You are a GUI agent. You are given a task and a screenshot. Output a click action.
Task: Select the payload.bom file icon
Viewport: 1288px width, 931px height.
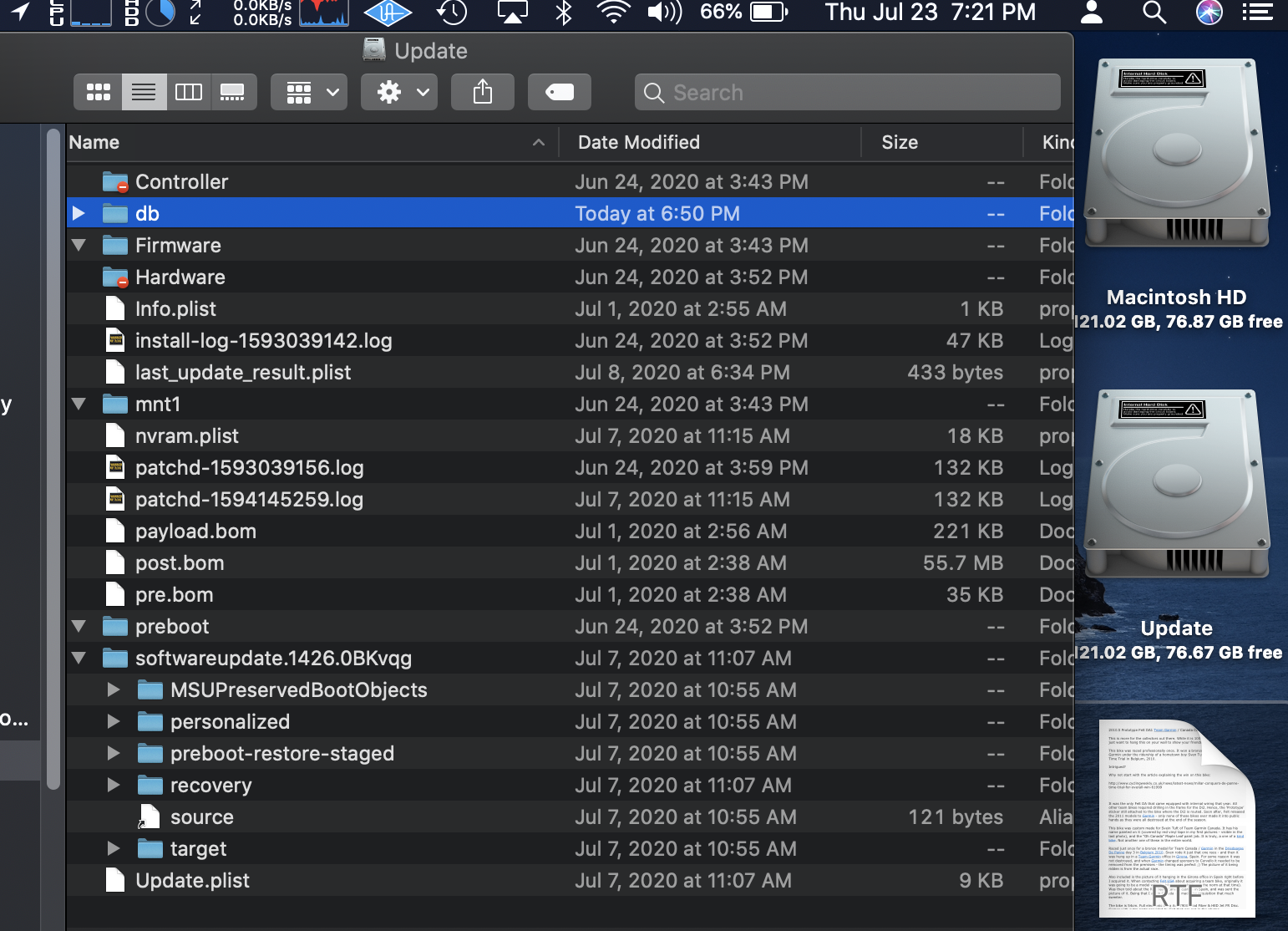click(115, 531)
